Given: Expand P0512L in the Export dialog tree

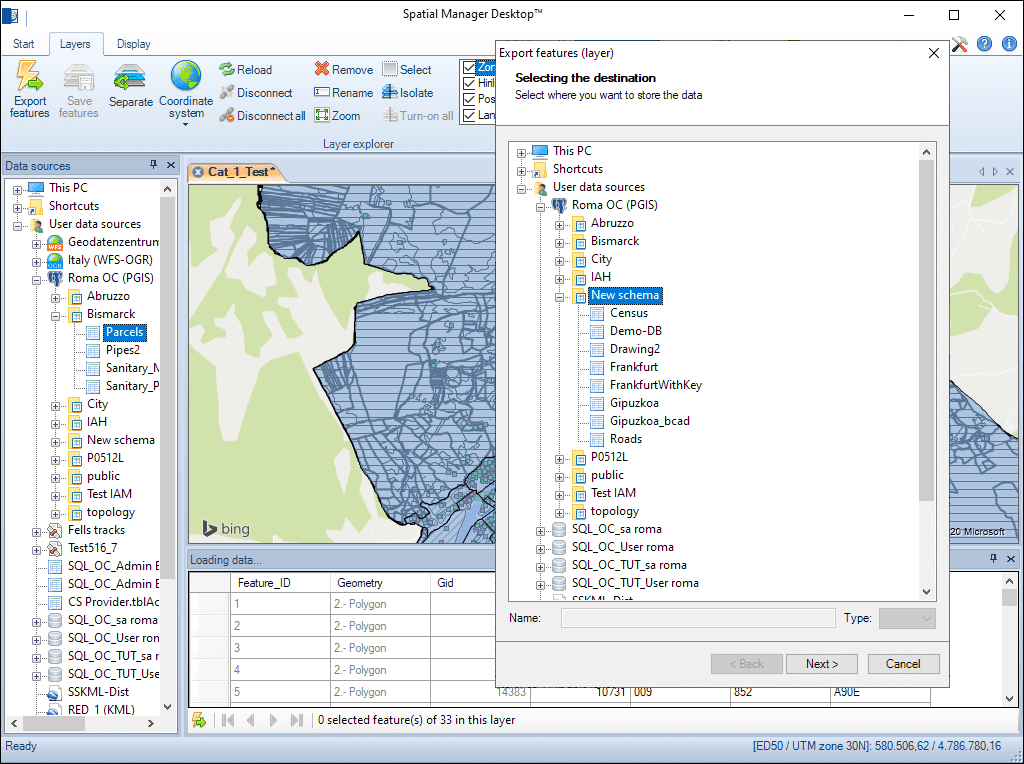Looking at the screenshot, I should (x=559, y=459).
